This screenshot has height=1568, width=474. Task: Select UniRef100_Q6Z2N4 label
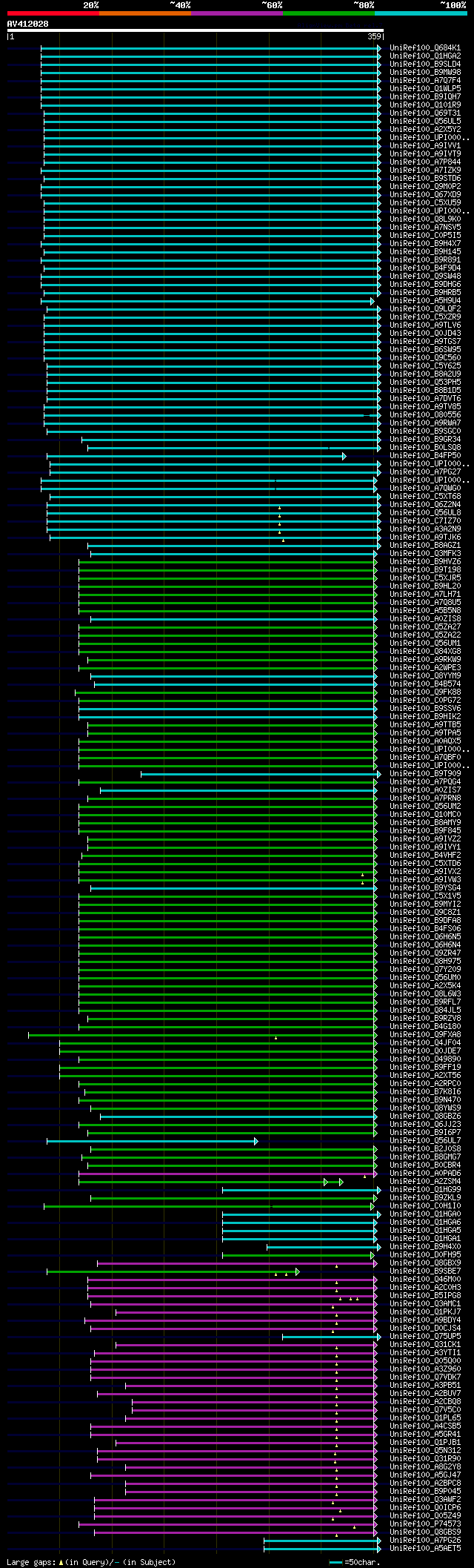(425, 504)
